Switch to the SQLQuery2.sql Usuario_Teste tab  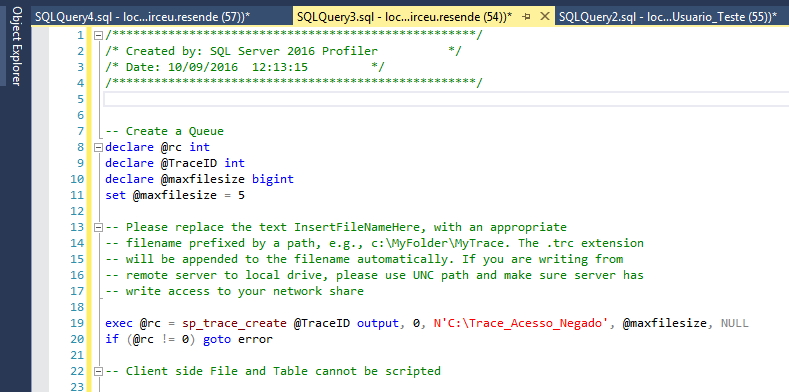[x=668, y=17]
